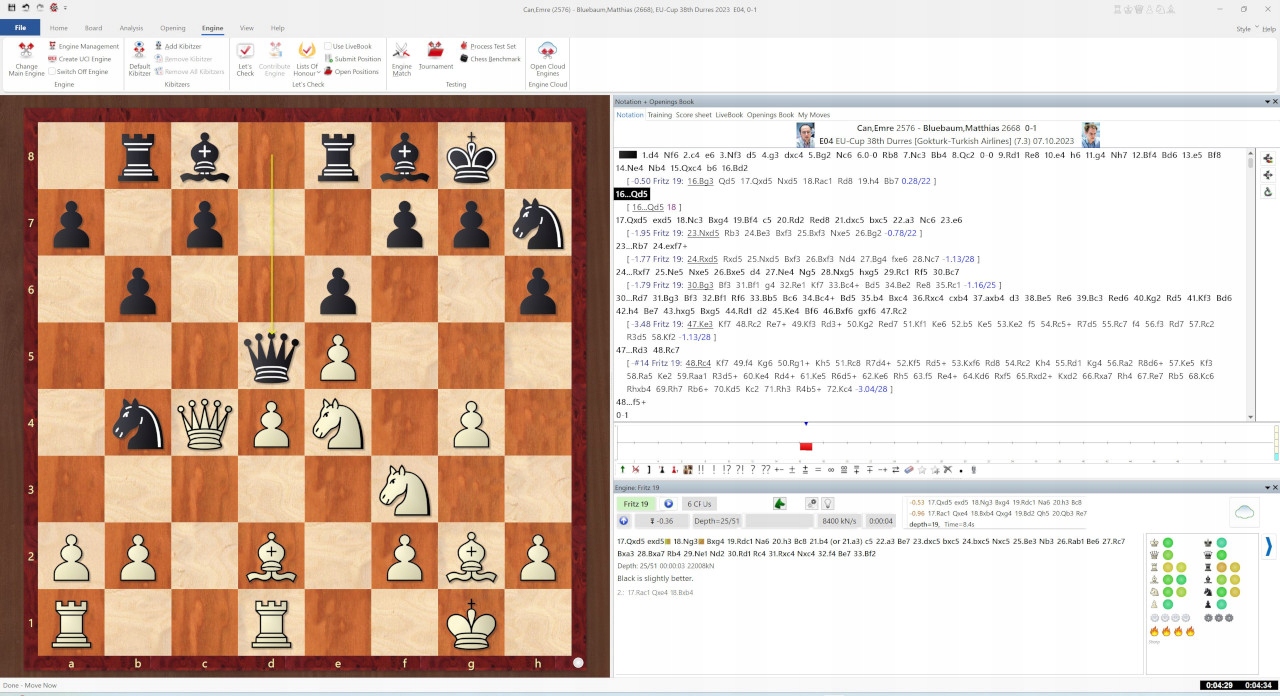
Task: Select the Default Kibitzer icon
Action: (x=139, y=57)
